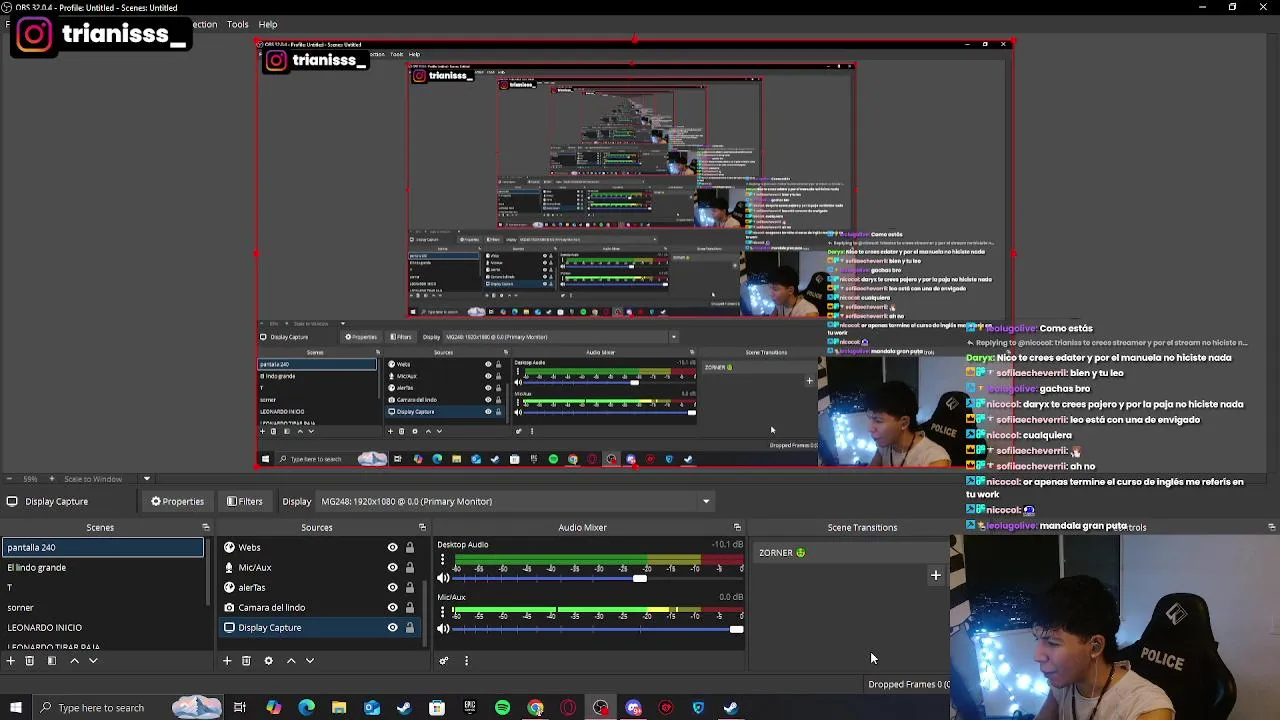
Task: Select the pantalla 240 scene
Action: click(103, 547)
